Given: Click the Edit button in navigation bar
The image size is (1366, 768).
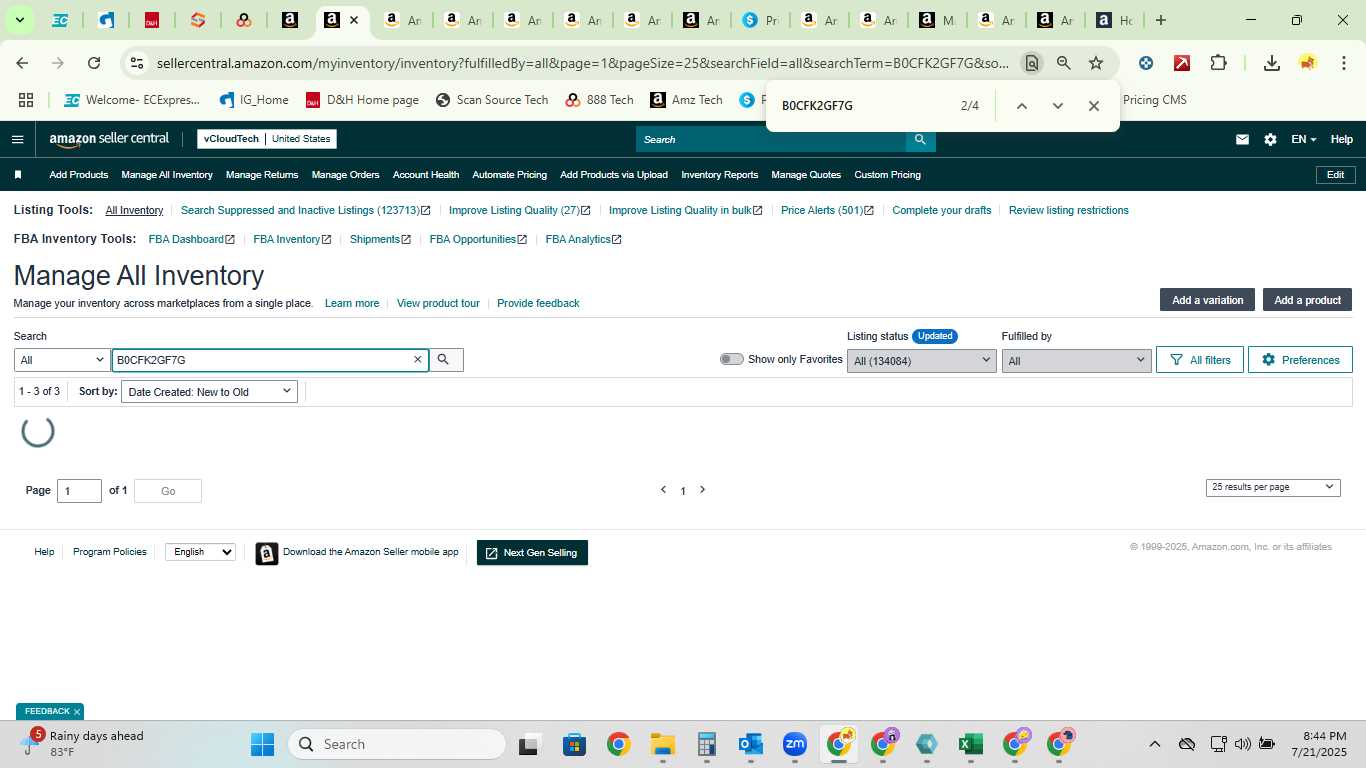Looking at the screenshot, I should (x=1335, y=175).
